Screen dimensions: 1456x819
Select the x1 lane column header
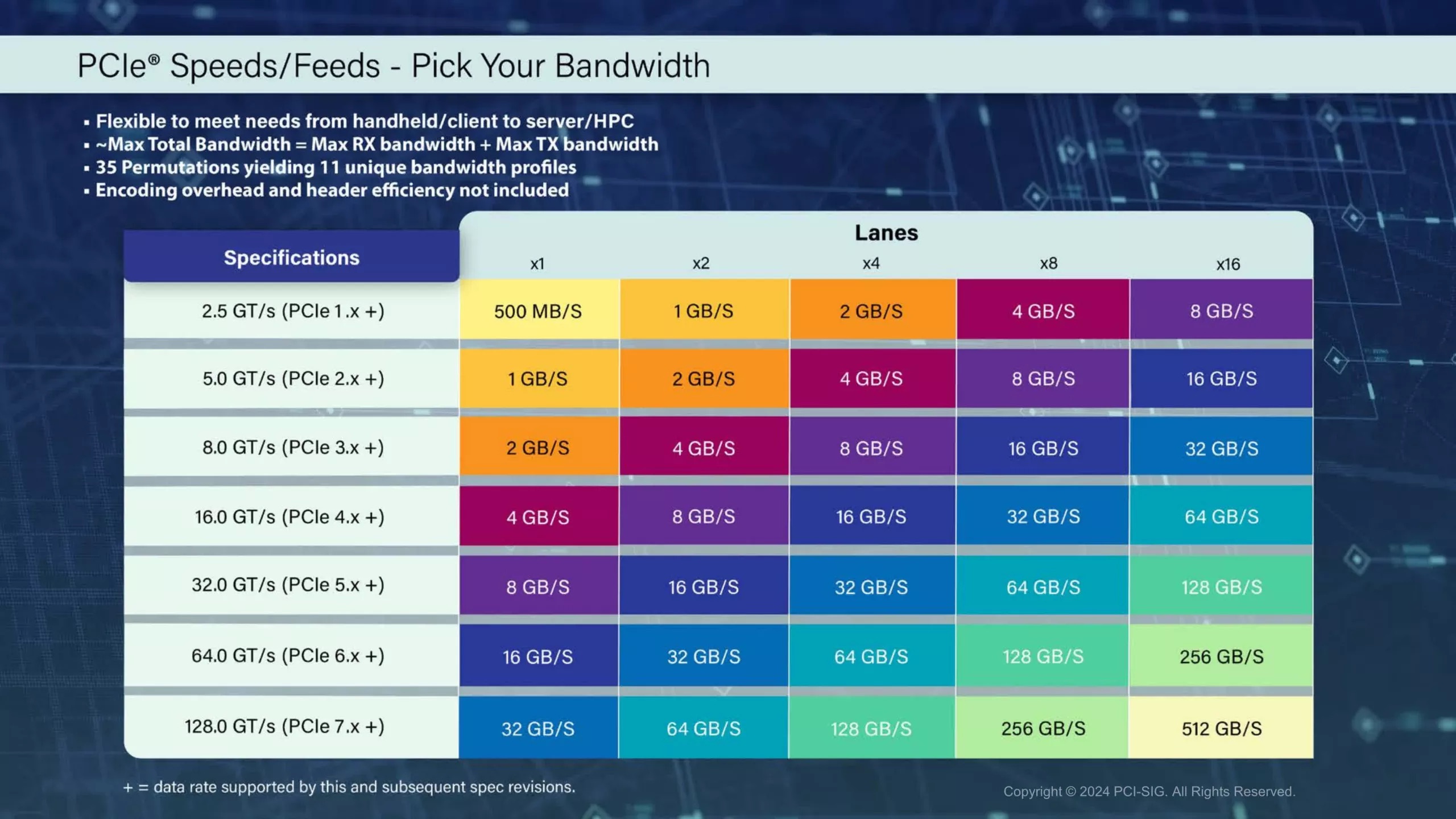click(538, 263)
